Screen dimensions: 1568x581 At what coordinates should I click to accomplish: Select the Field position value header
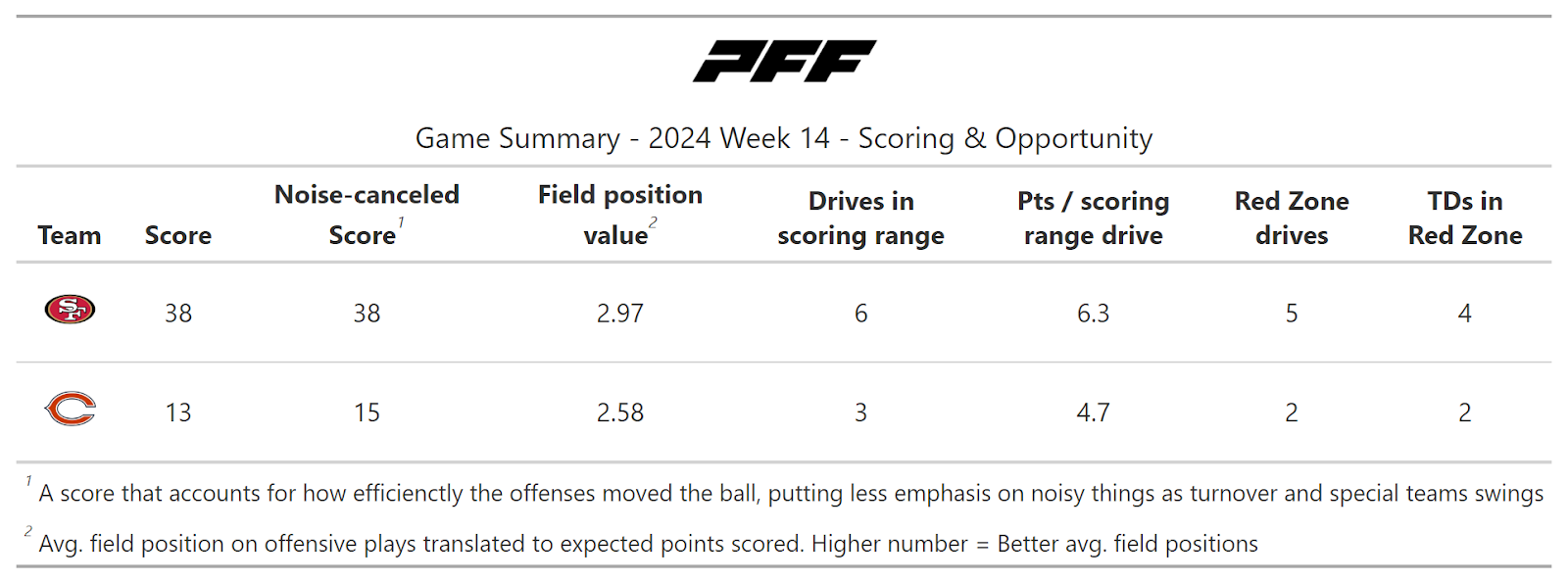pyautogui.click(x=619, y=215)
